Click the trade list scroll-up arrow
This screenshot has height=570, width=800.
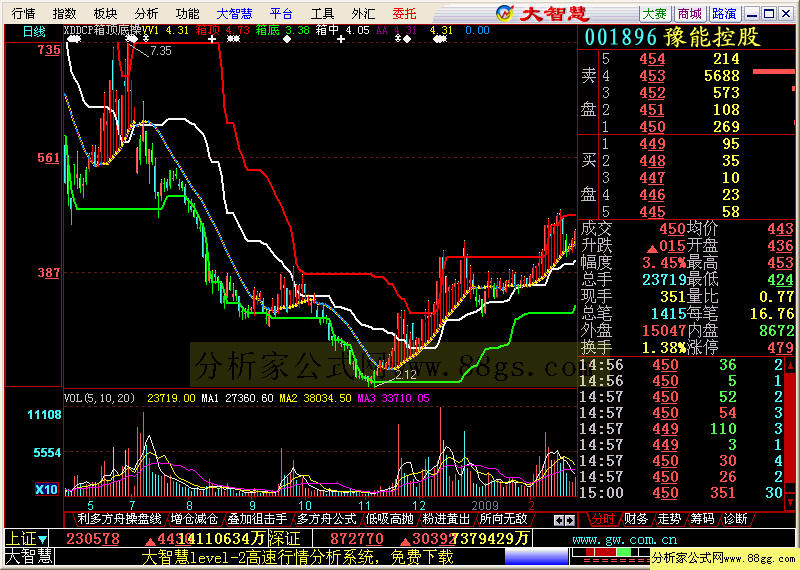(790, 366)
